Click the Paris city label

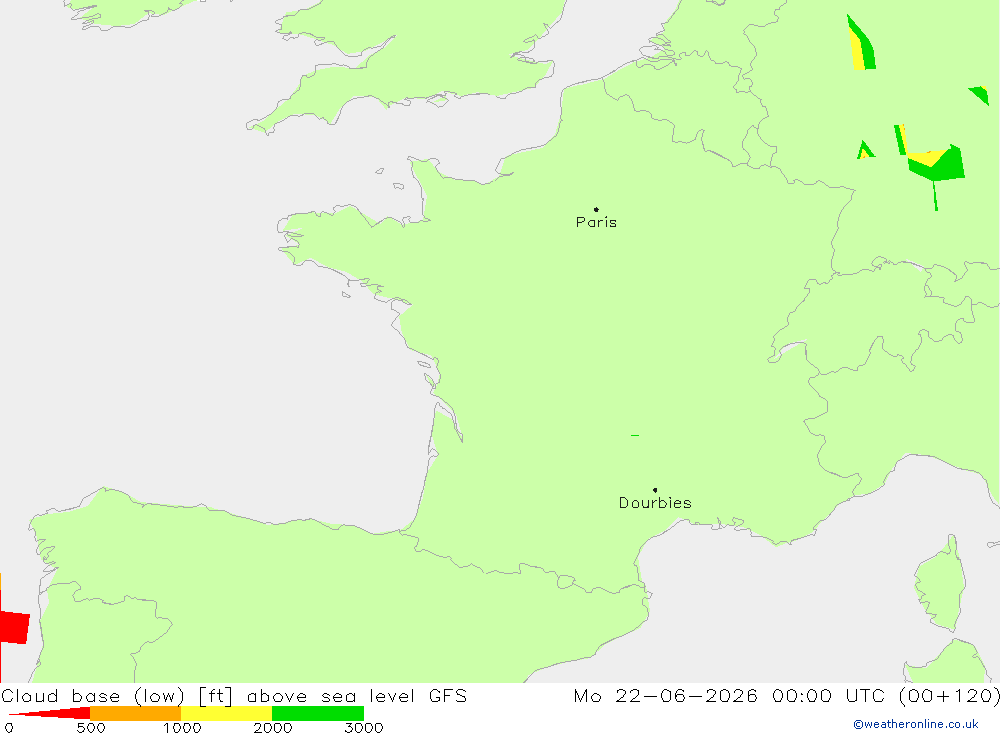[596, 222]
